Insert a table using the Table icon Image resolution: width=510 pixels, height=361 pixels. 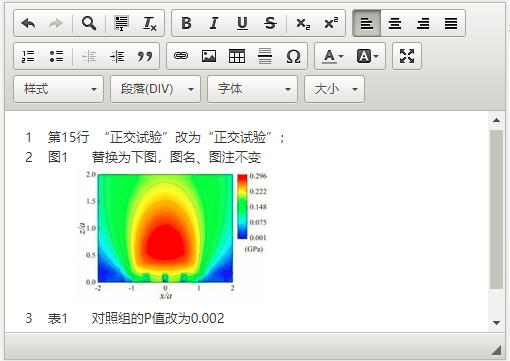(237, 56)
